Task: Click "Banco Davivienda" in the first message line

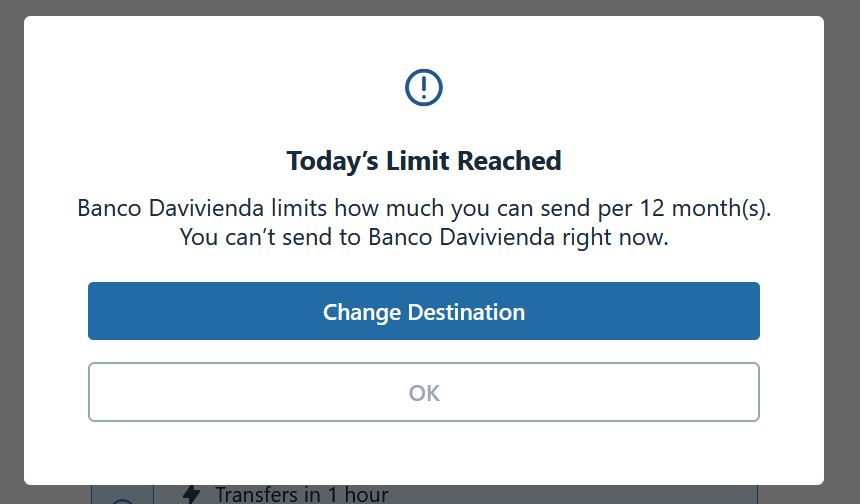Action: [x=171, y=208]
